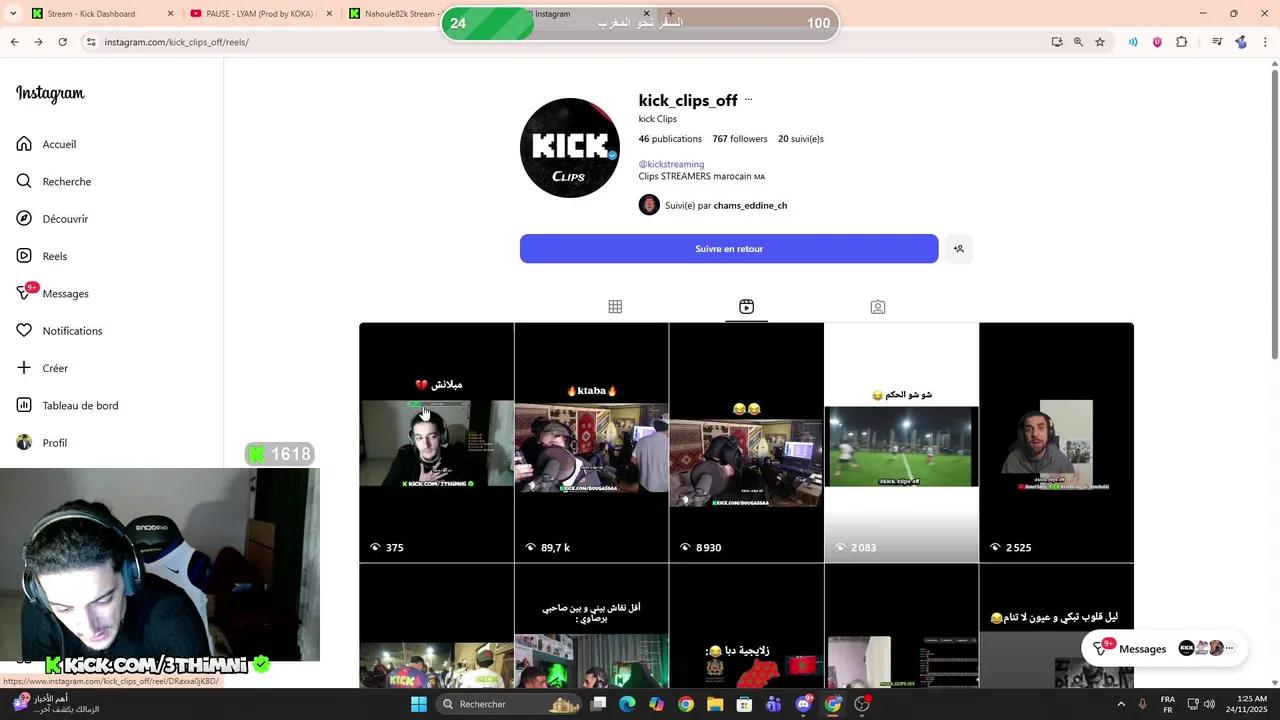
Task: Open Notifications heart icon
Action: pyautogui.click(x=24, y=330)
